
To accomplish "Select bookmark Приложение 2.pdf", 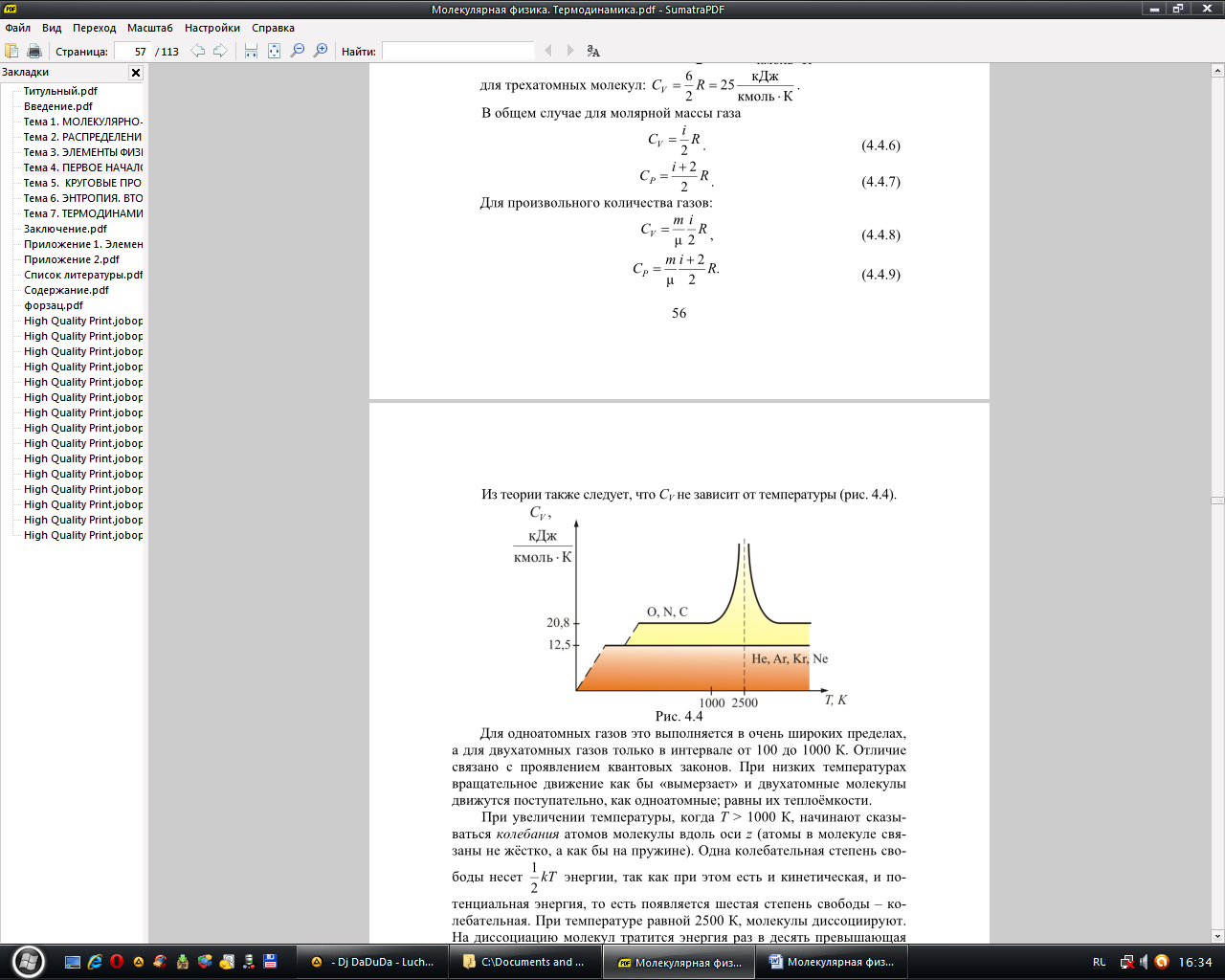I will coord(72,259).
